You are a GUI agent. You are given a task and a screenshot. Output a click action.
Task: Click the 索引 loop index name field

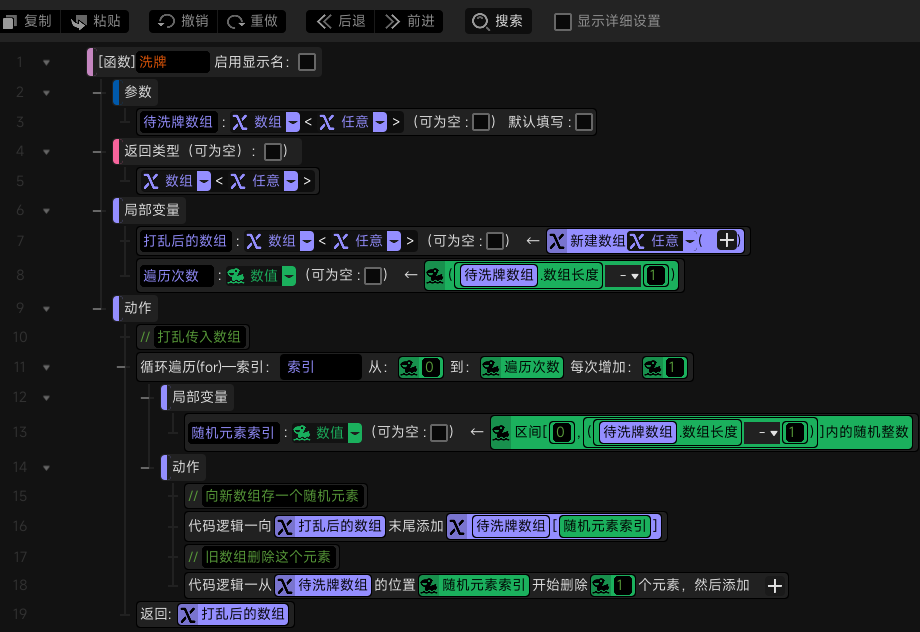320,367
